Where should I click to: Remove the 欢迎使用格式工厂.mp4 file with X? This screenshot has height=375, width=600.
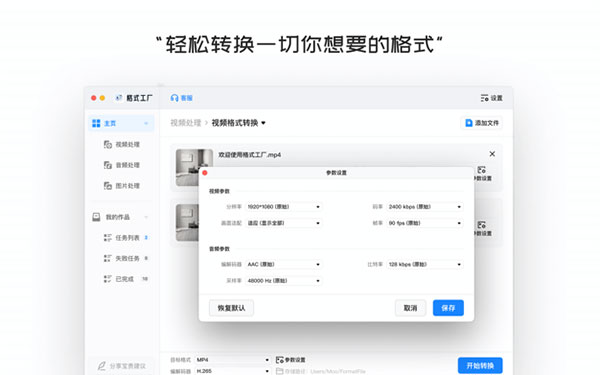[x=492, y=154]
